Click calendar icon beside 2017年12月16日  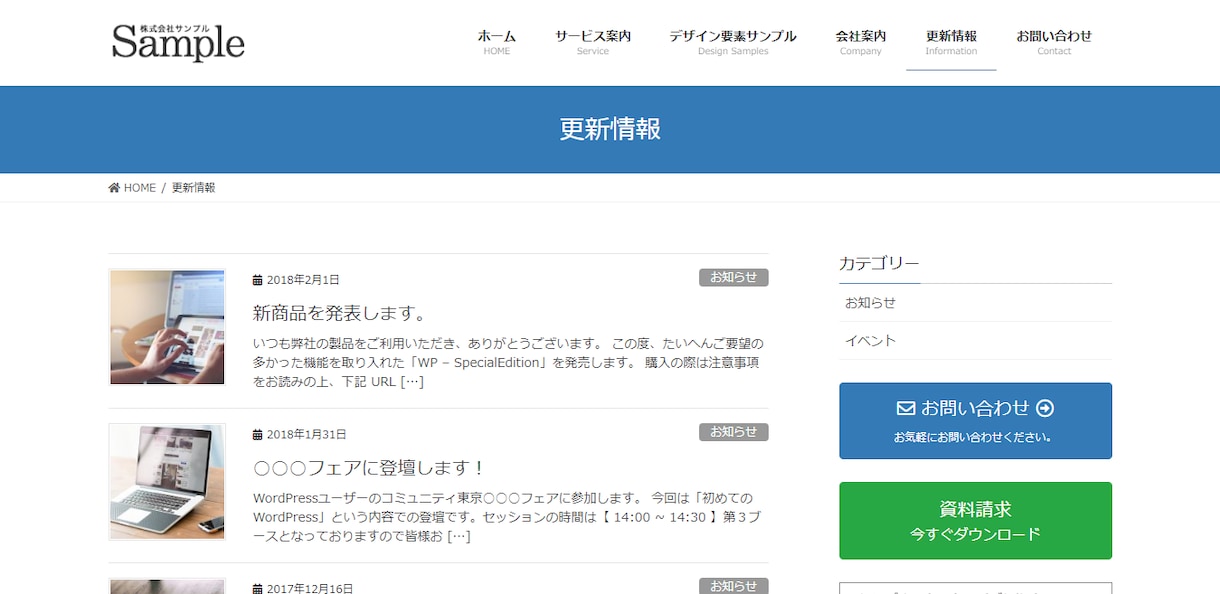click(x=257, y=589)
